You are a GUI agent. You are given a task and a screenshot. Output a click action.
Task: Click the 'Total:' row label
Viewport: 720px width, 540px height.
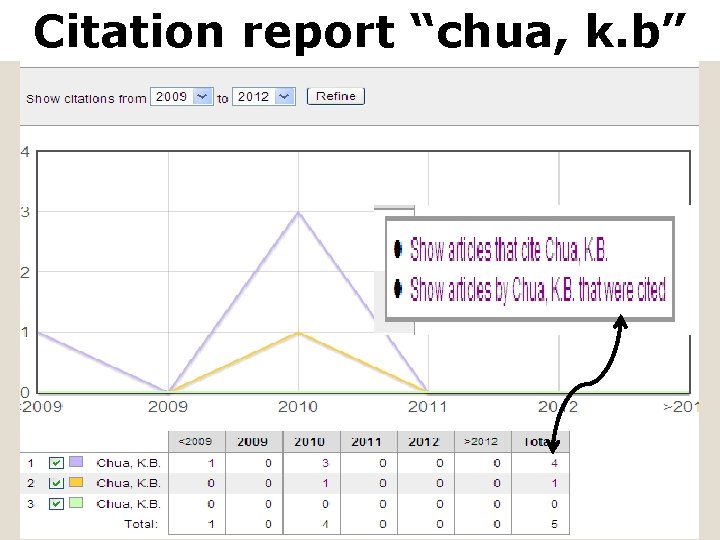(x=141, y=524)
